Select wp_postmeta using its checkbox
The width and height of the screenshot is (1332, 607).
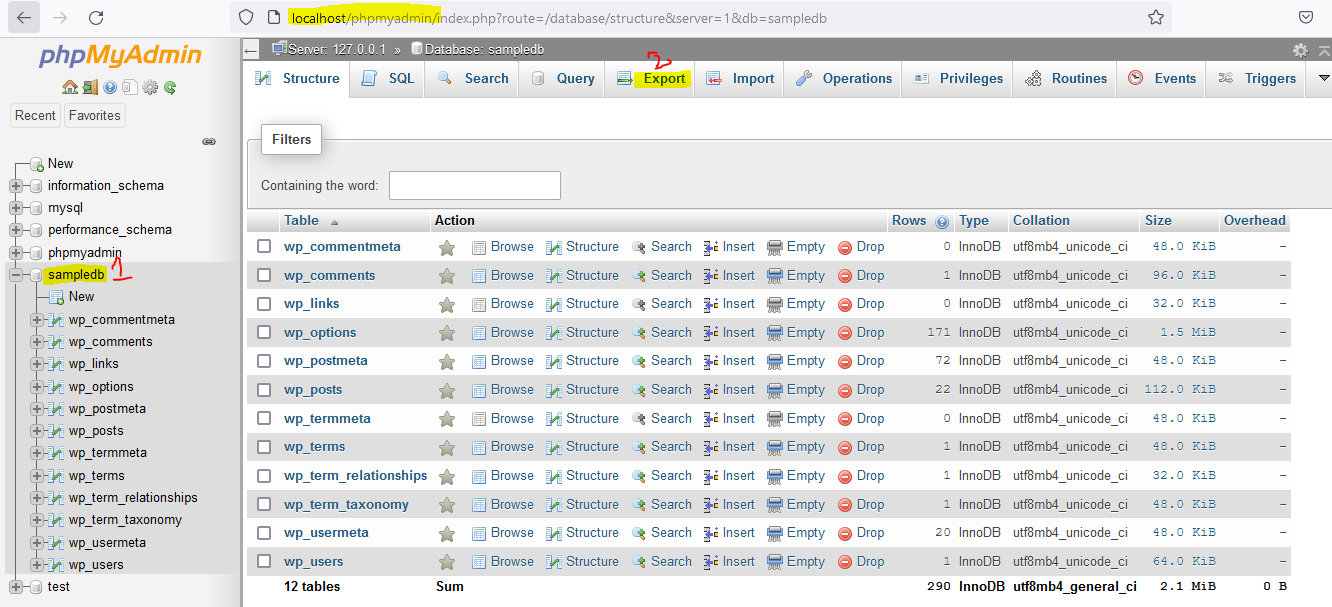pyautogui.click(x=264, y=360)
